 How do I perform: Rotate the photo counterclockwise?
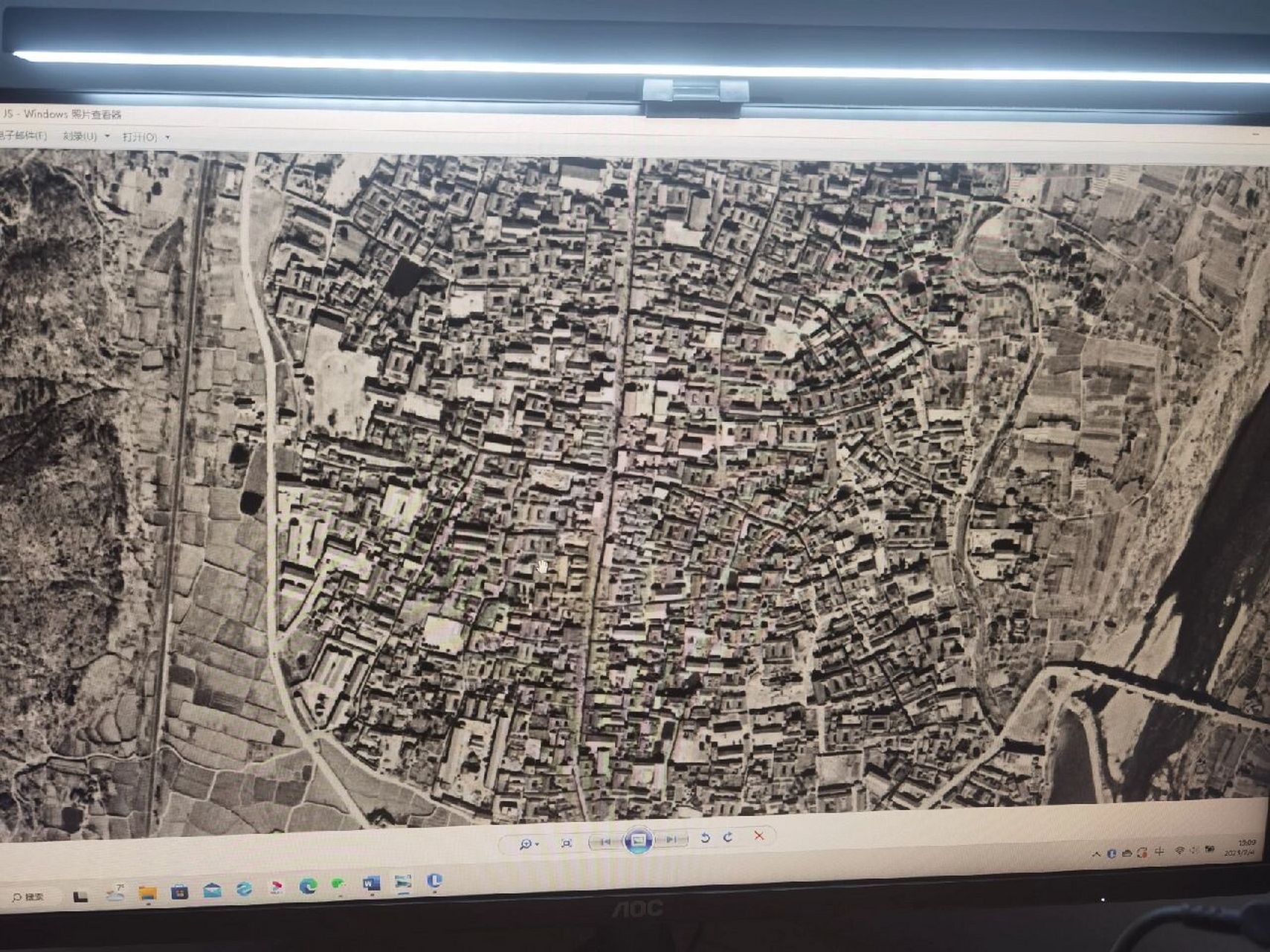tap(706, 837)
